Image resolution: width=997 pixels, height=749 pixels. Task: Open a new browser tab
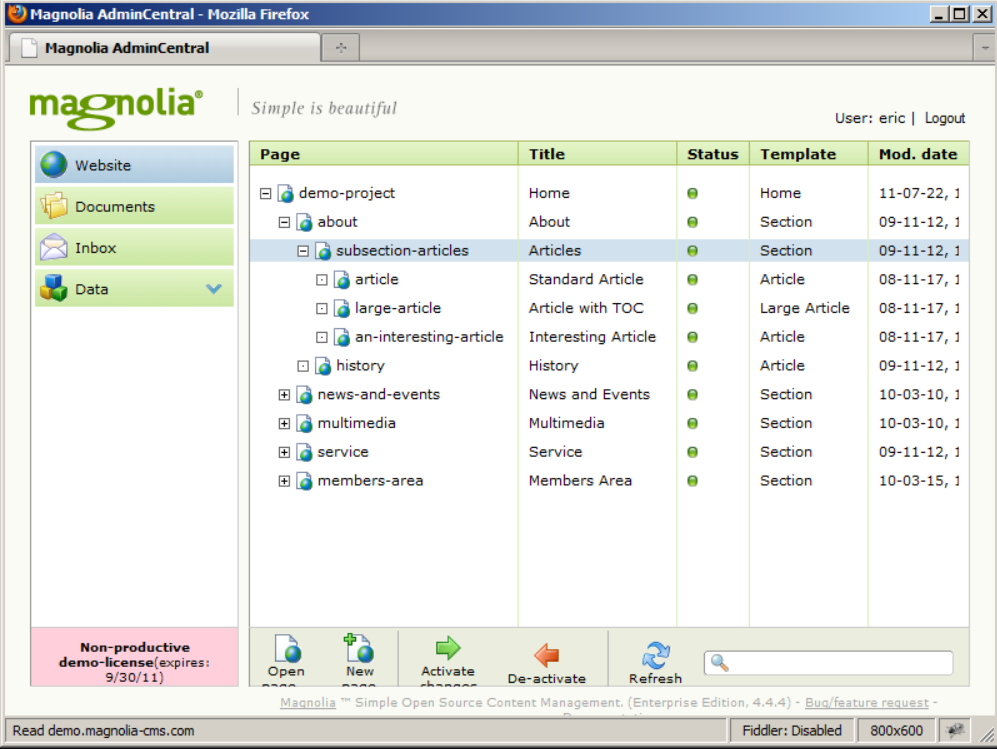pyautogui.click(x=340, y=47)
